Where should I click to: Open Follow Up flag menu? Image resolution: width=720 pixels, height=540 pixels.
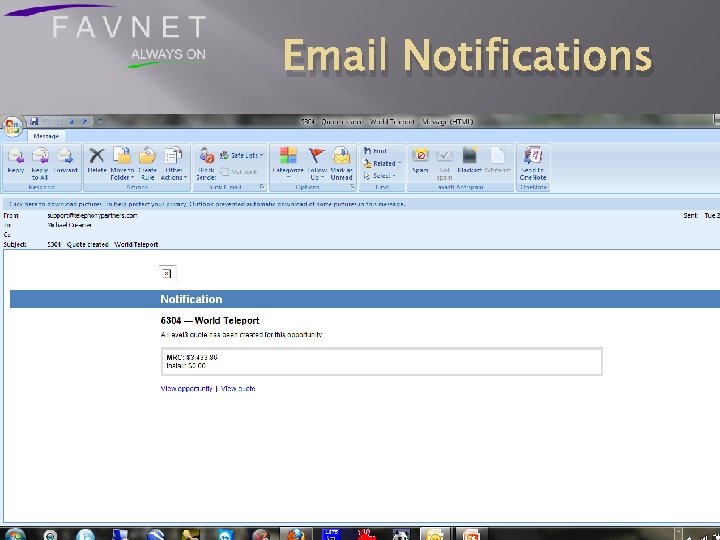click(316, 164)
